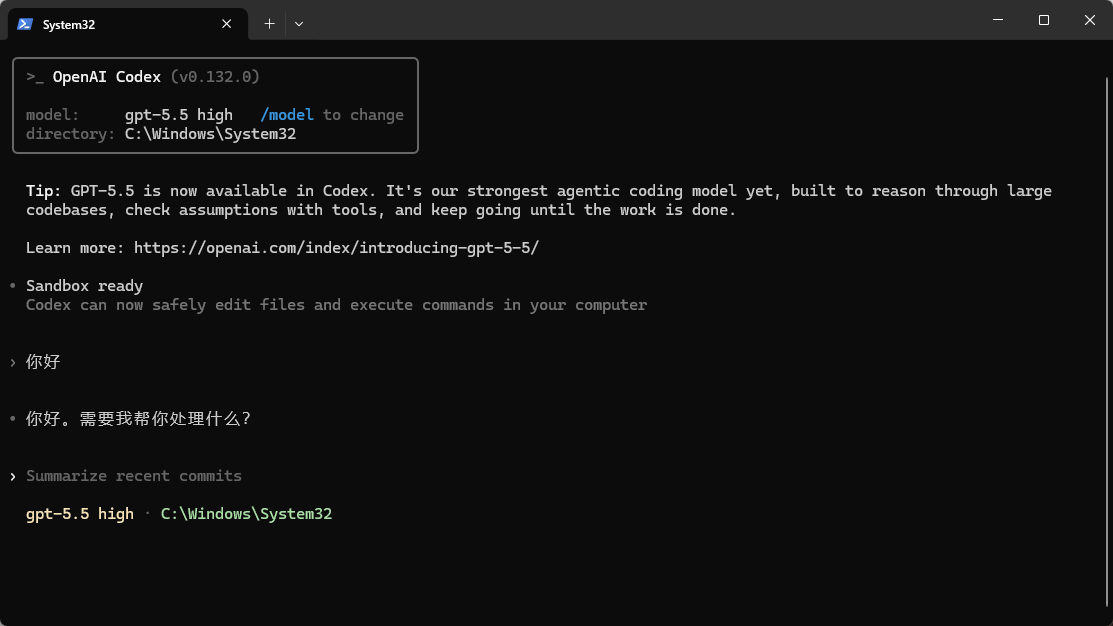Click the prompt chevron before Summarize recent commits
This screenshot has height=626, width=1113.
click(x=13, y=476)
